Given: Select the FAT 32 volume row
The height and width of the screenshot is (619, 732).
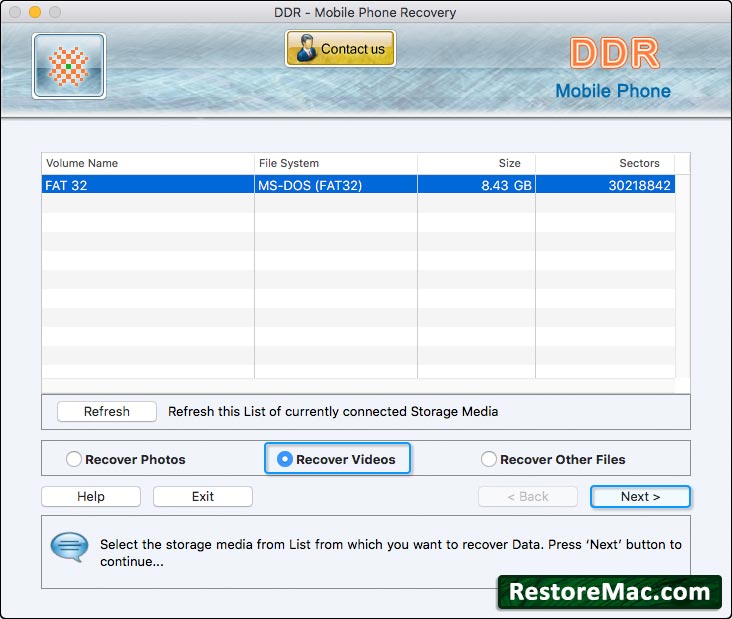Looking at the screenshot, I should pyautogui.click(x=358, y=185).
